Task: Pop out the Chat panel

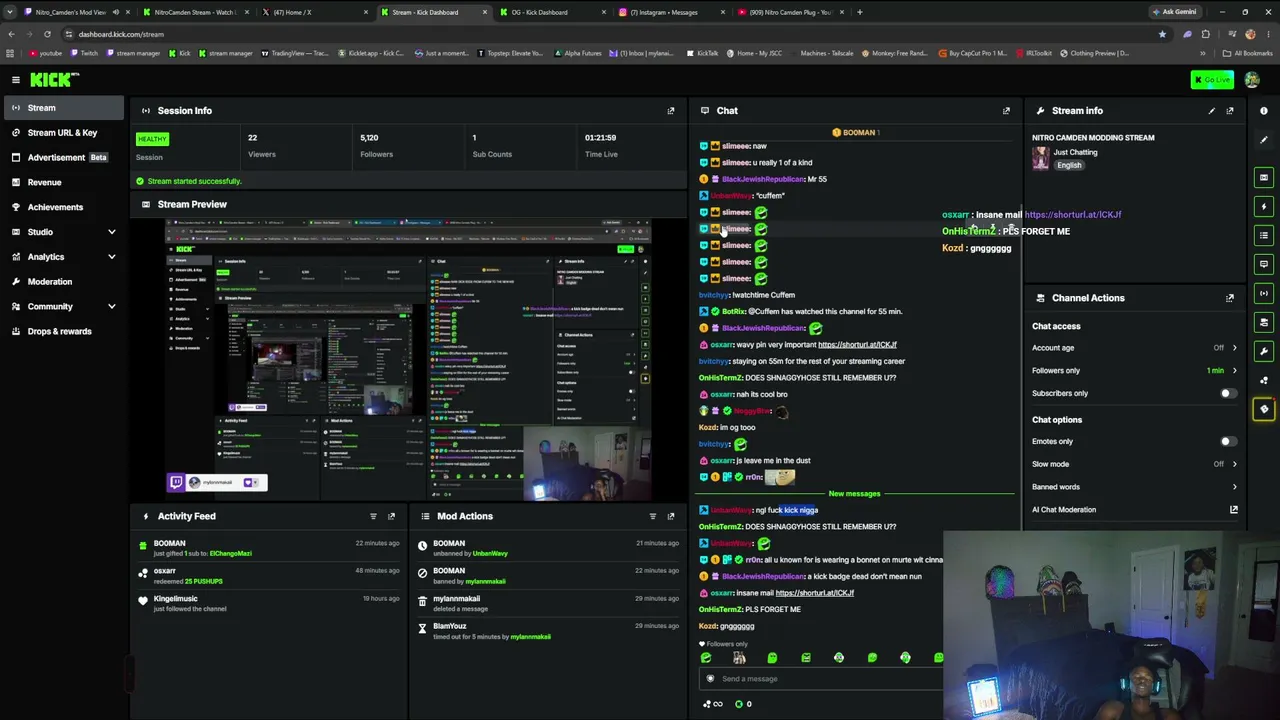Action: point(1006,111)
